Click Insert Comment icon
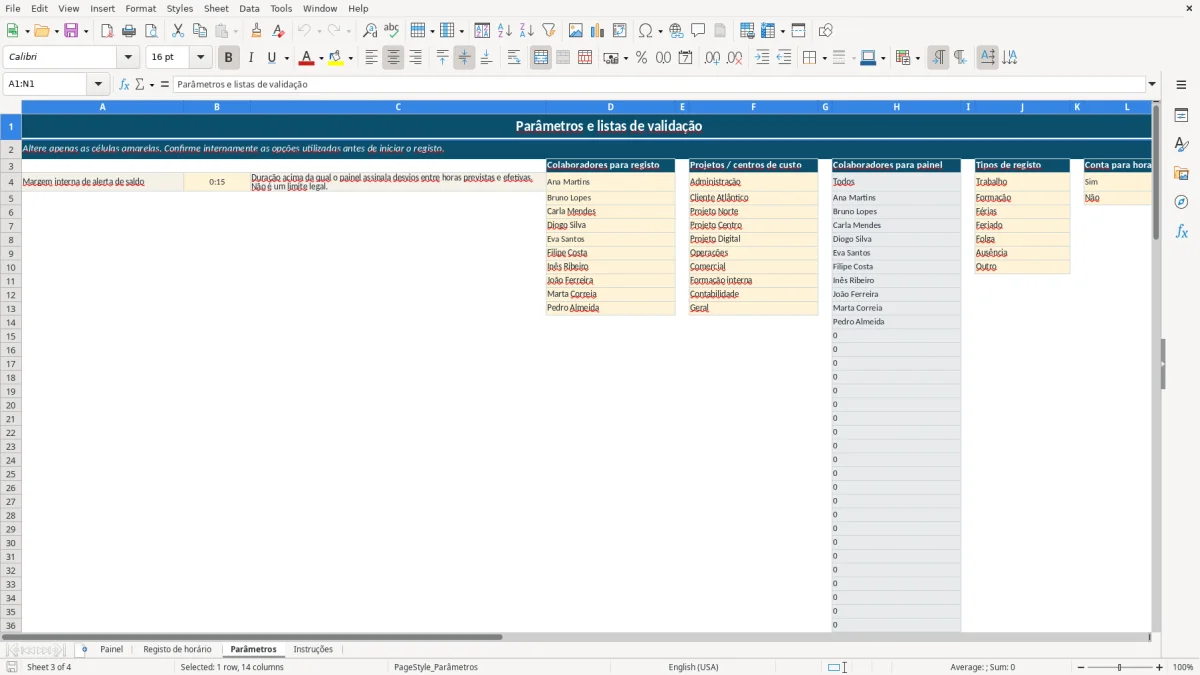 pos(698,31)
